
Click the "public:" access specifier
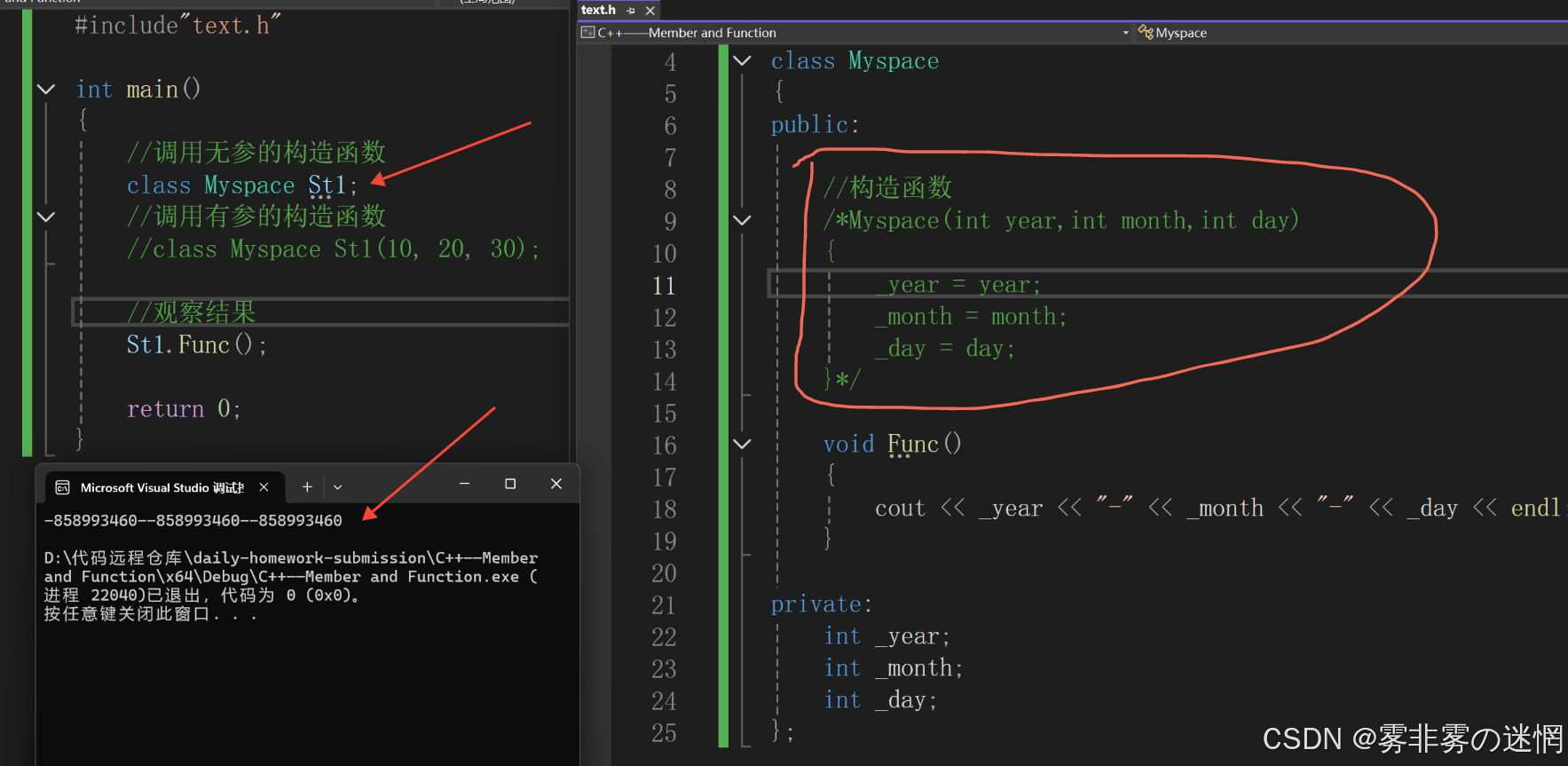tap(816, 125)
